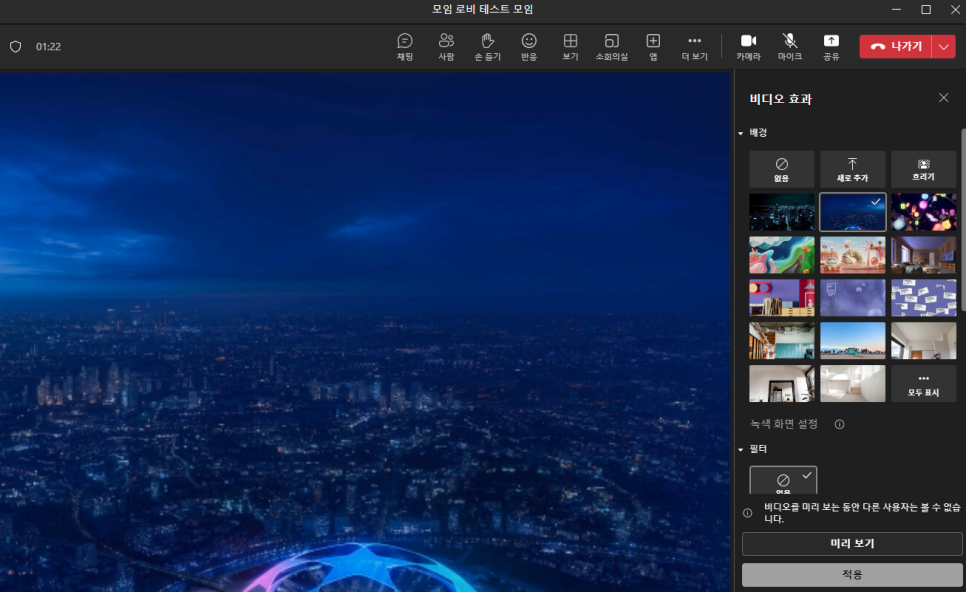Click the 적용 apply button
The height and width of the screenshot is (592, 966).
[852, 574]
